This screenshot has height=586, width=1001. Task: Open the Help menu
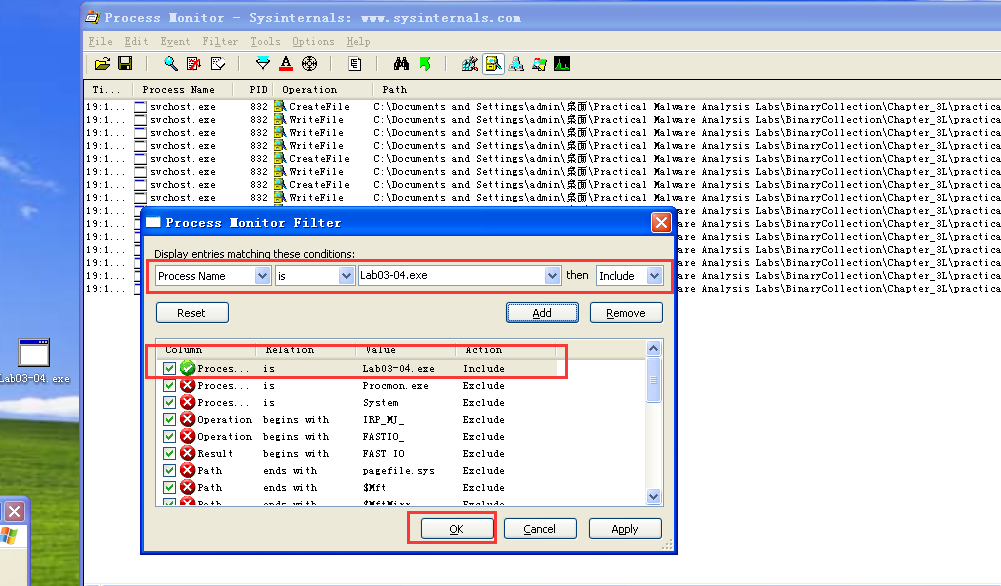pos(358,41)
